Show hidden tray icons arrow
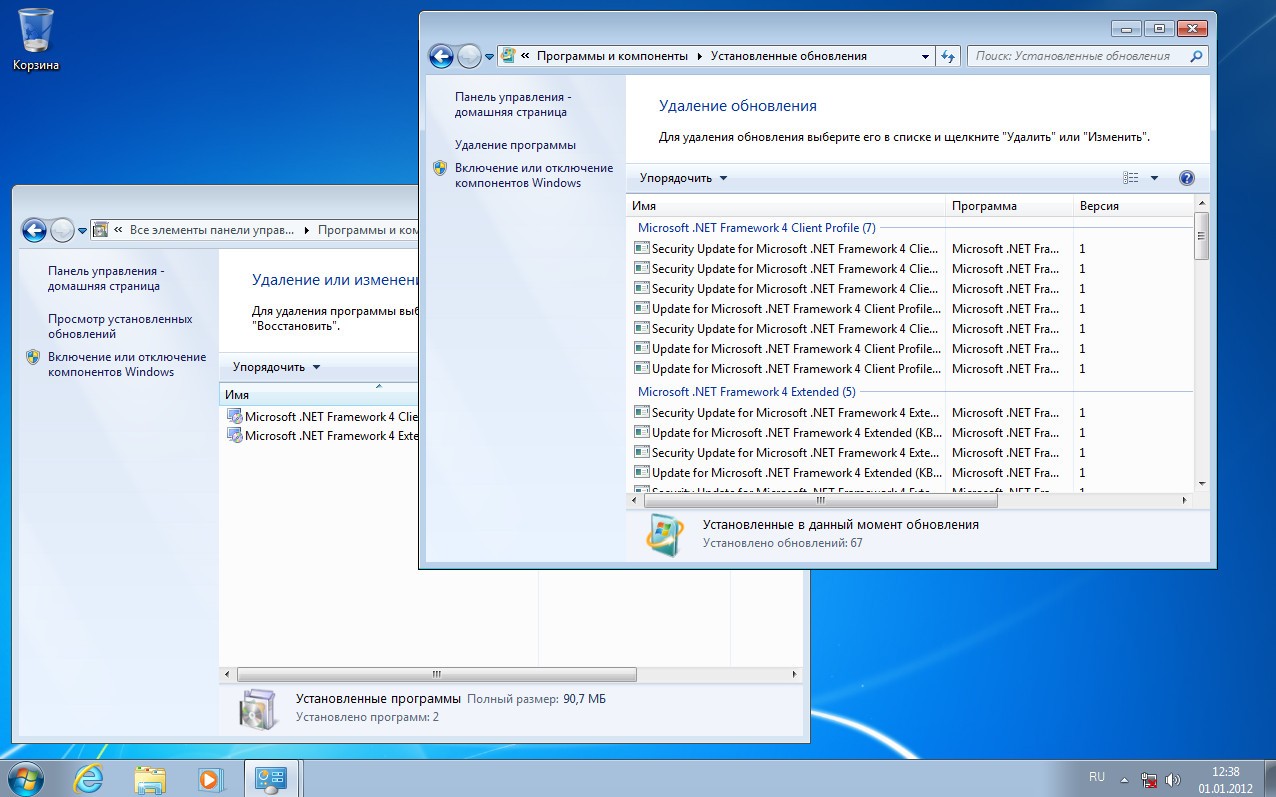The image size is (1276, 797). coord(1125,779)
